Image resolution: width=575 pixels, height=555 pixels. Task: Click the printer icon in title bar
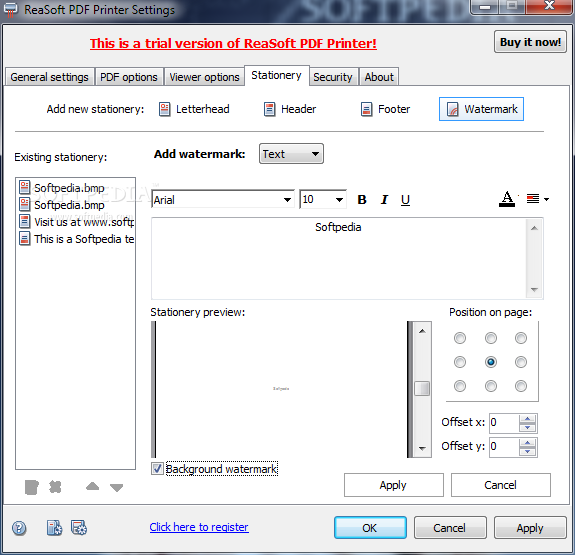[10, 9]
